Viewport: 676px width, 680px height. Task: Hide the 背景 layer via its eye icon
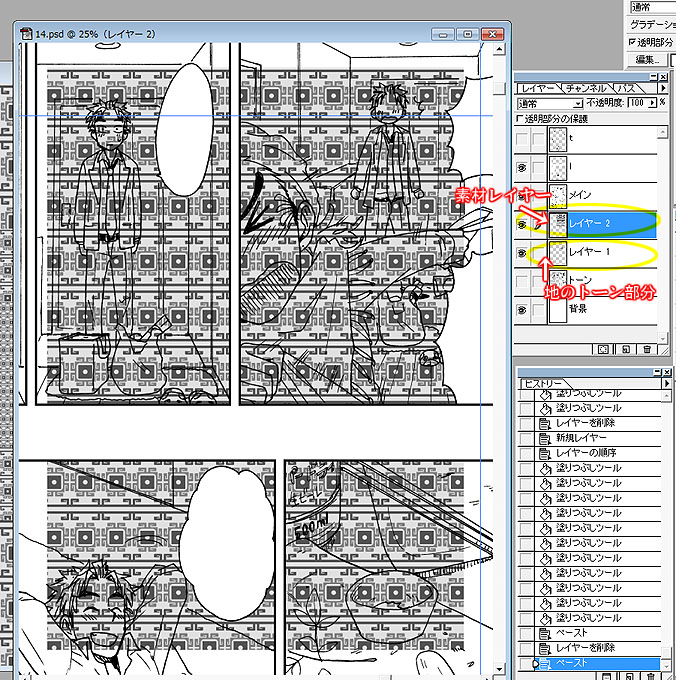(522, 310)
